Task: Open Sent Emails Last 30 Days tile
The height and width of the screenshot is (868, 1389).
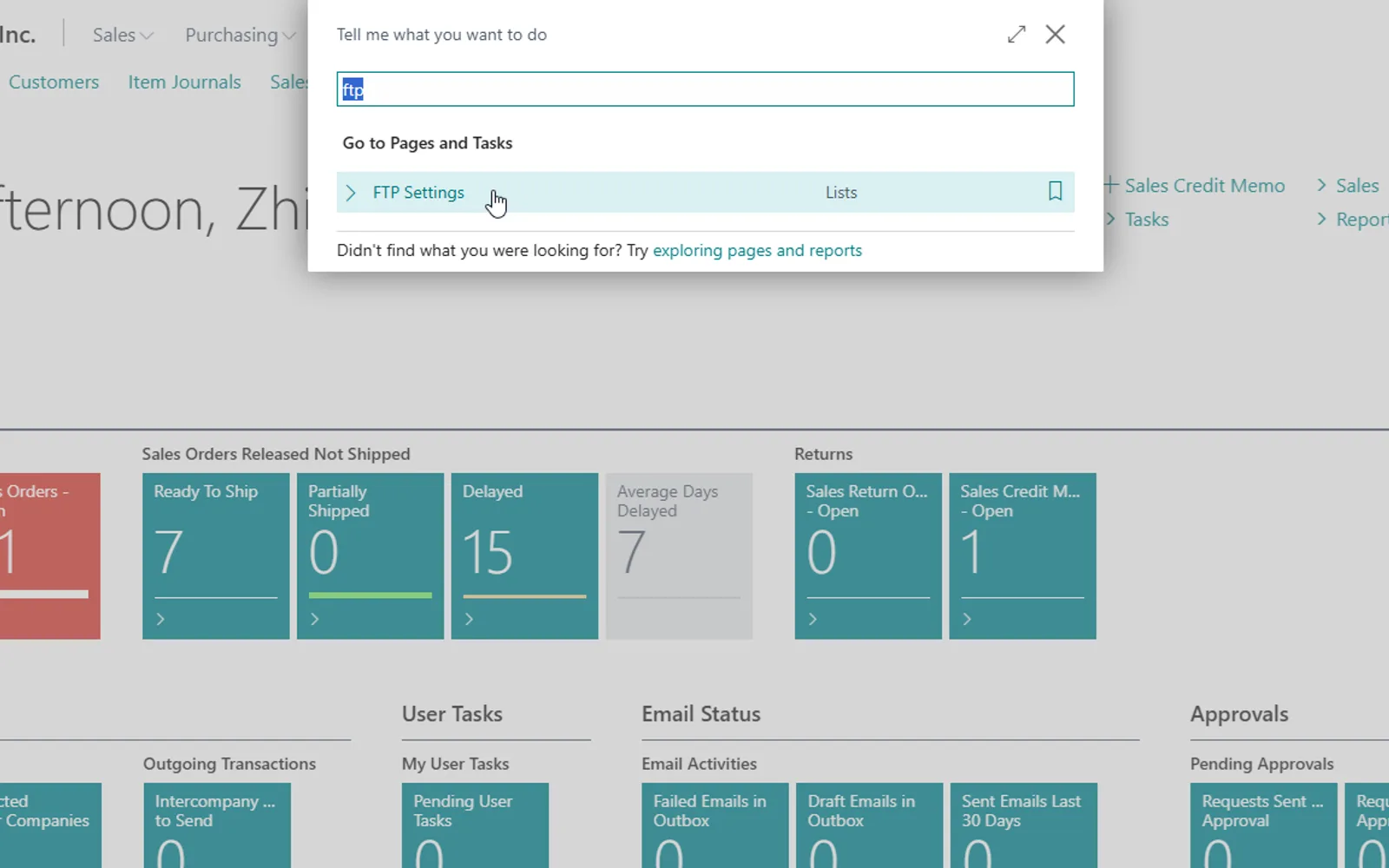Action: (x=1024, y=825)
